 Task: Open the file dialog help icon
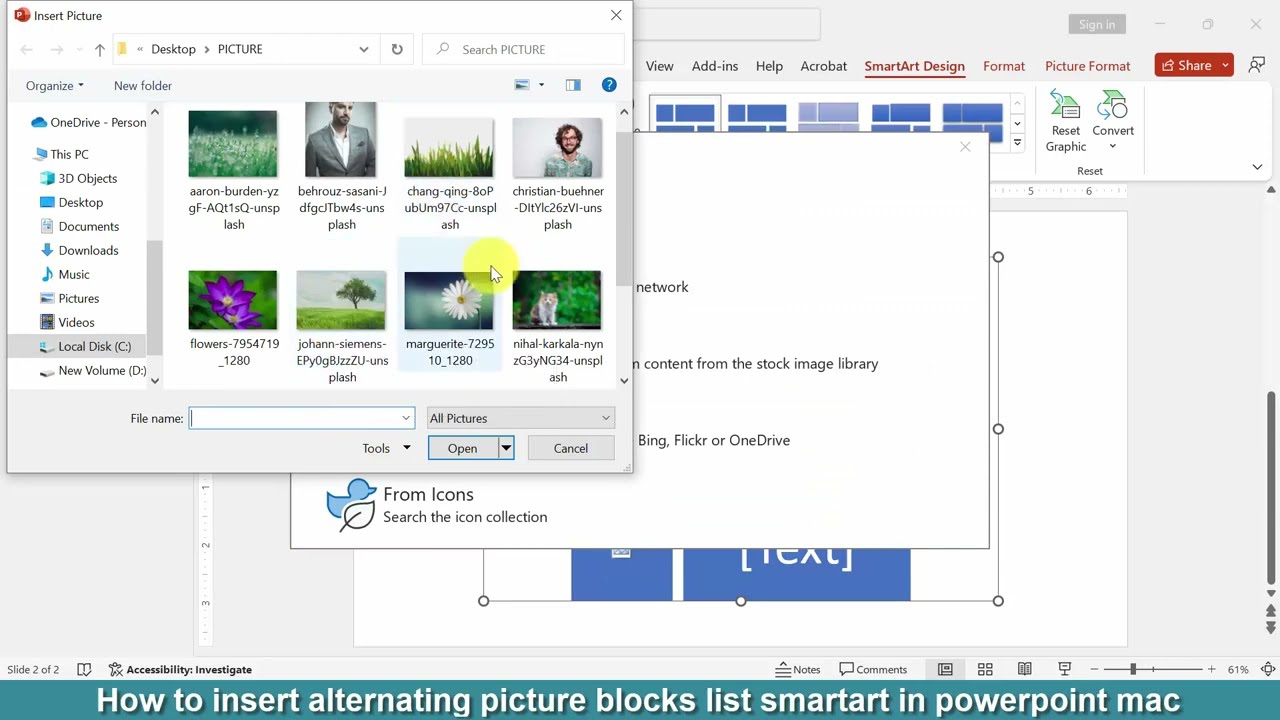[609, 85]
